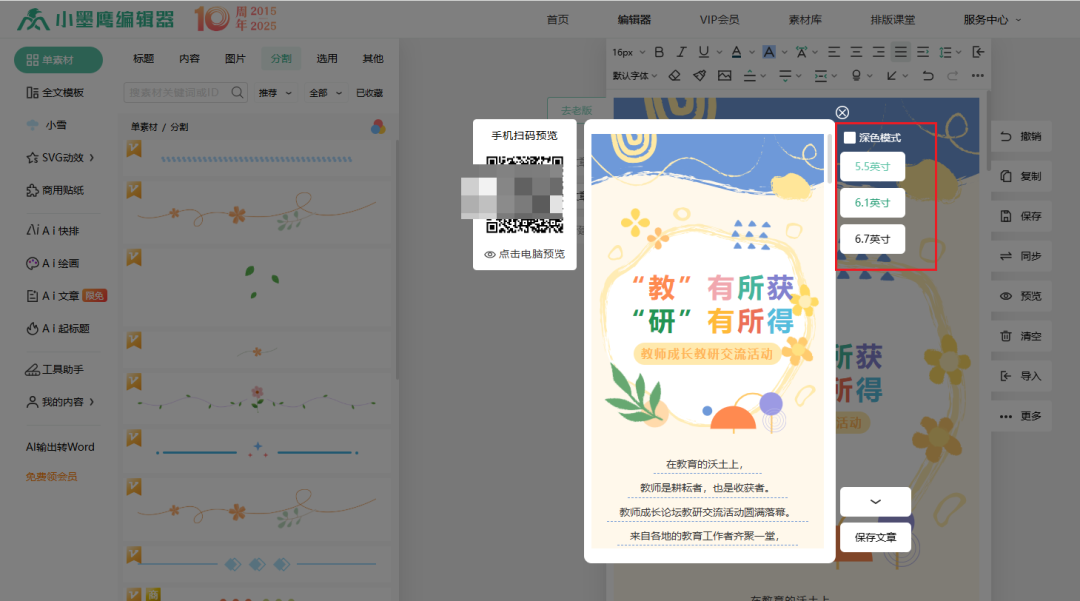Image resolution: width=1080 pixels, height=601 pixels.
Task: Expand the chevron below the phone preview
Action: (875, 501)
